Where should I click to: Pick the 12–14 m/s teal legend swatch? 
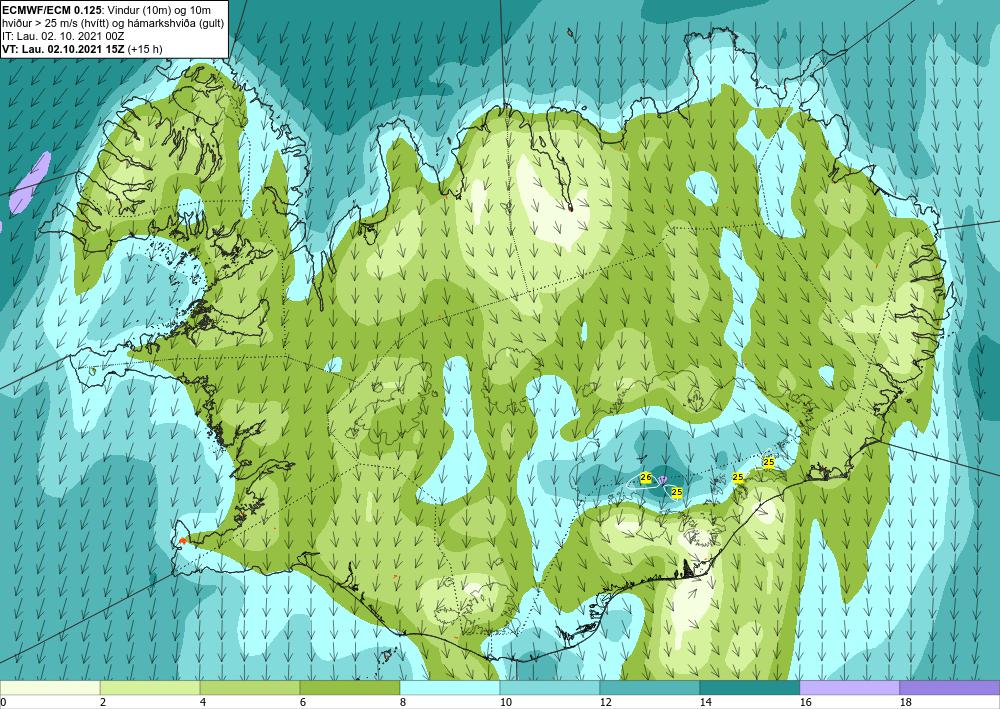(650, 687)
